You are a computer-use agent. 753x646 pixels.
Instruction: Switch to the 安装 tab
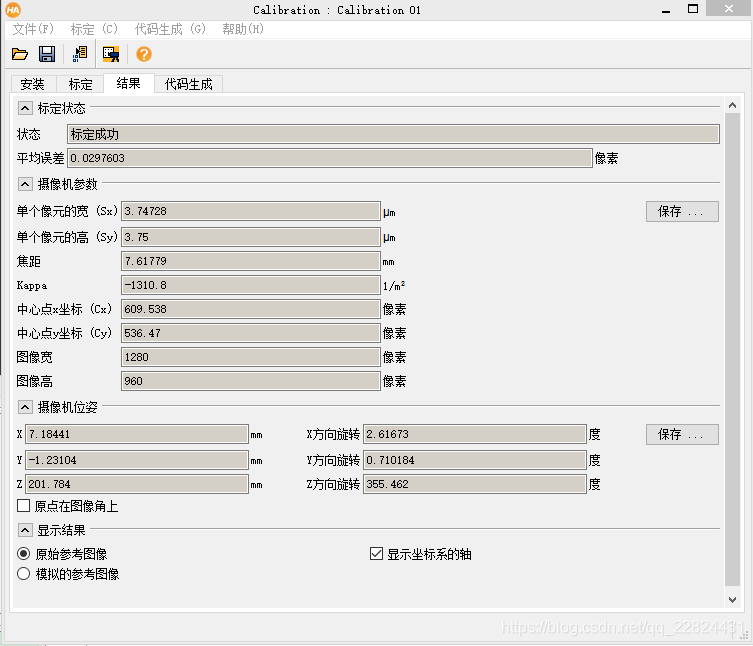pos(33,84)
